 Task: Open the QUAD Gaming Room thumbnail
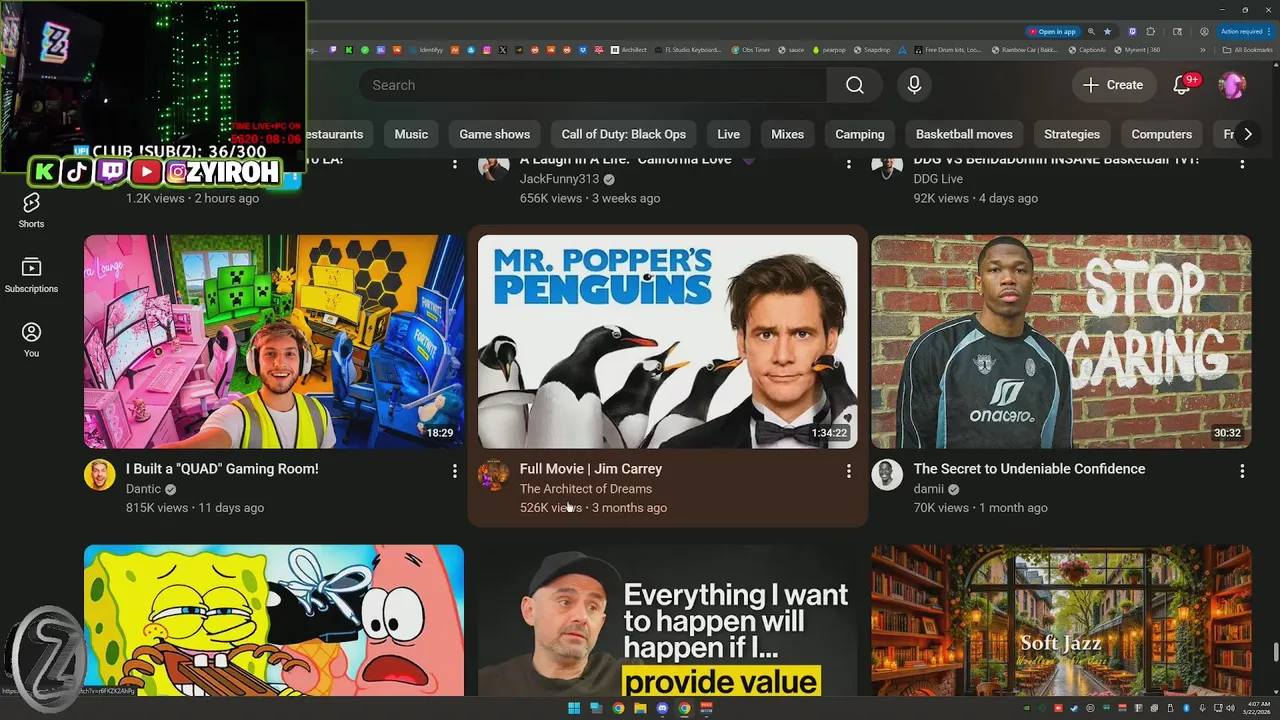(274, 342)
